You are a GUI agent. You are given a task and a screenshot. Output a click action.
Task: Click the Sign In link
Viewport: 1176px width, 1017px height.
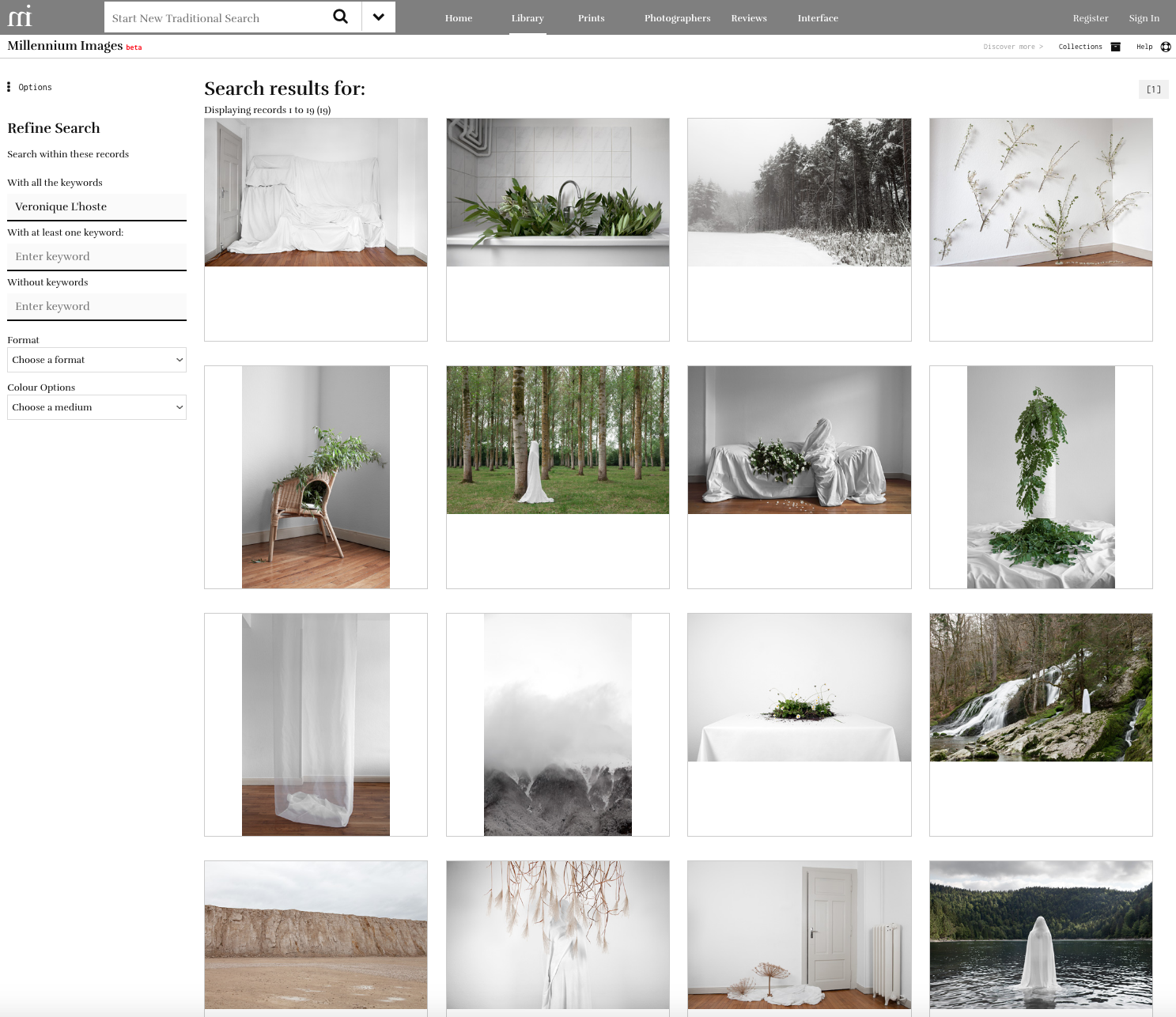pyautogui.click(x=1144, y=18)
